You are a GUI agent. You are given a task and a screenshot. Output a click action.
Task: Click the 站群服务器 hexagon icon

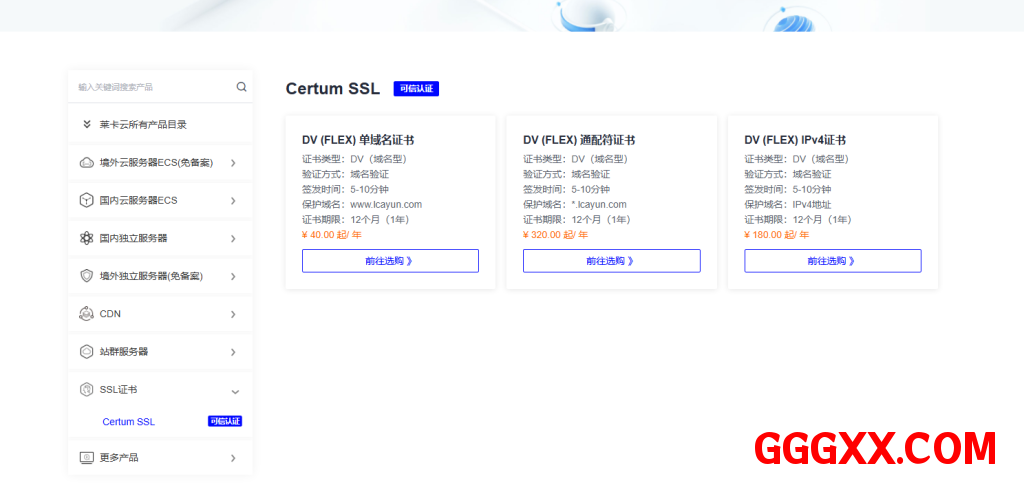point(86,352)
